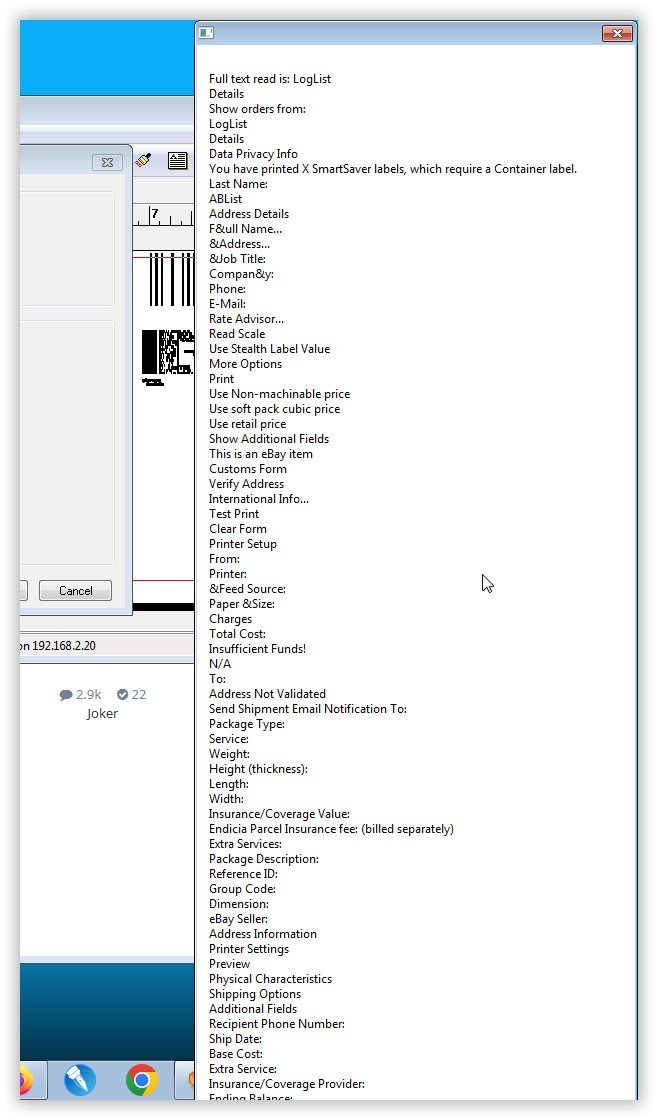Click the 'Clear Form' text line
The width and height of the screenshot is (658, 1120).
(x=238, y=529)
